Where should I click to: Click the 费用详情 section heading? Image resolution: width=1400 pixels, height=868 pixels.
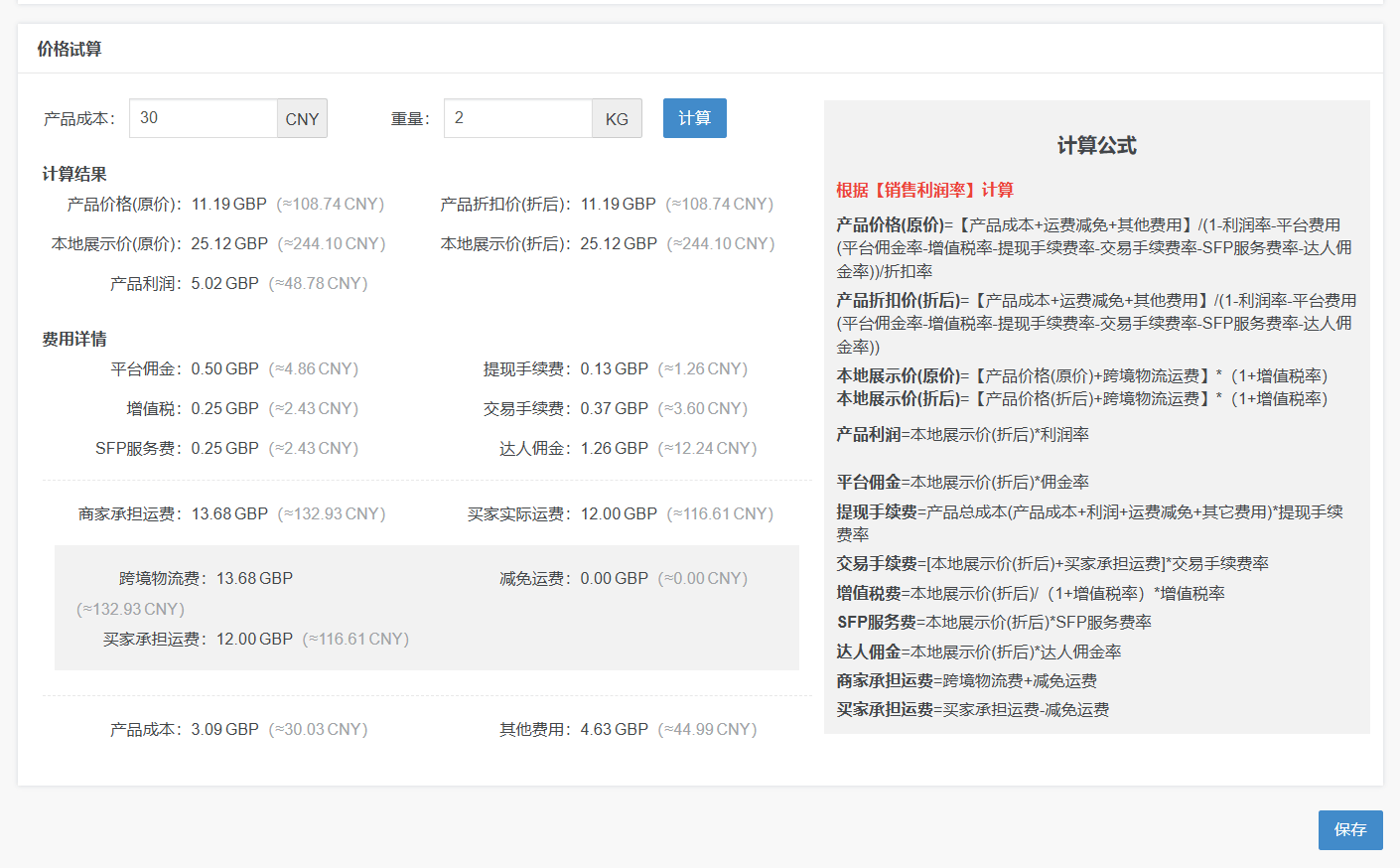pos(74,339)
